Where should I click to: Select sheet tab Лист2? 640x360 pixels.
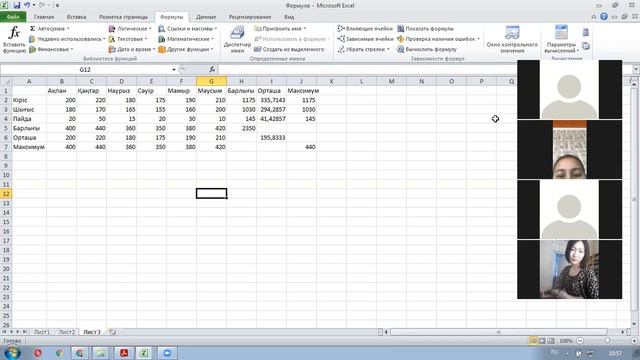click(67, 332)
